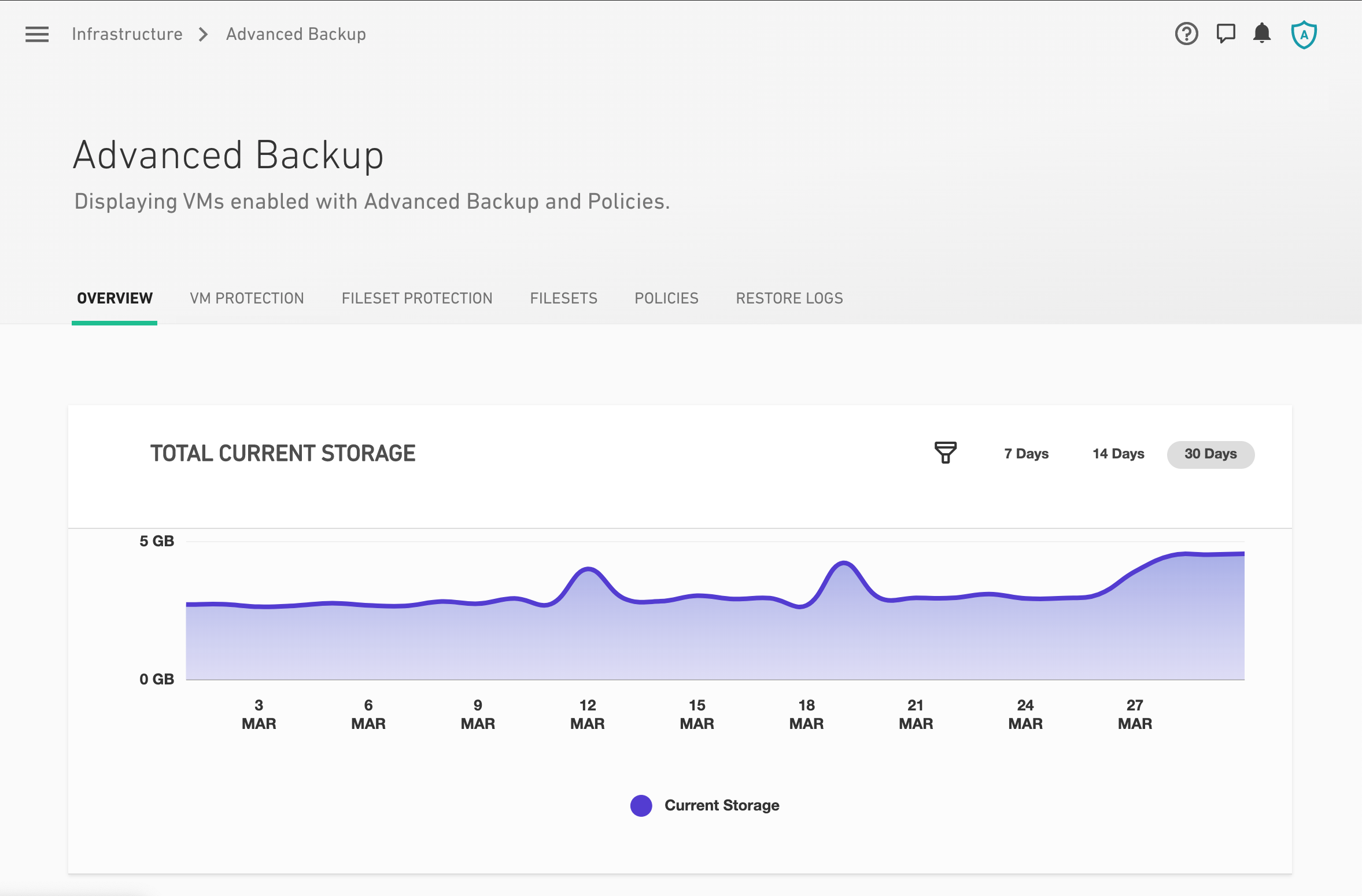This screenshot has width=1362, height=896.
Task: Click the breadcrumb chevron after Infrastructure
Action: tap(202, 34)
